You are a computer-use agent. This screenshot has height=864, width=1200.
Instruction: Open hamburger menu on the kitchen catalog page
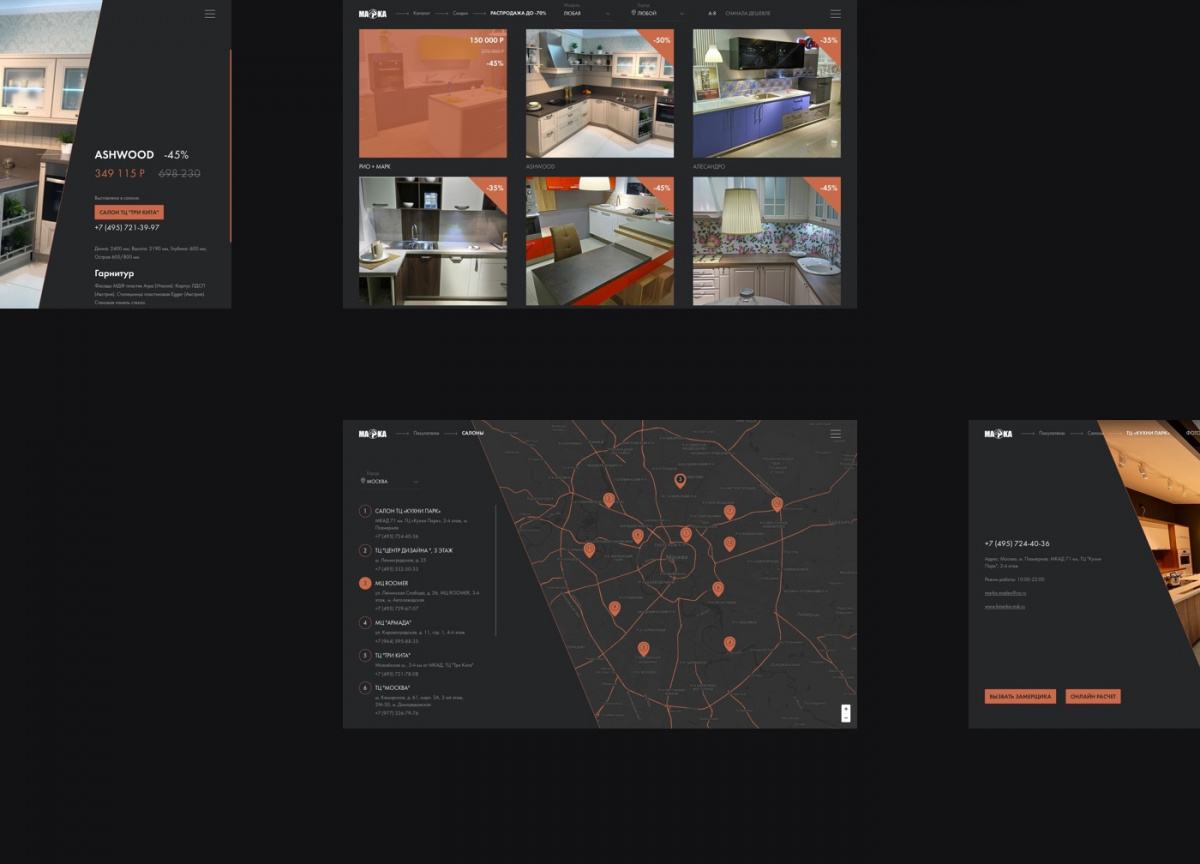[x=835, y=14]
